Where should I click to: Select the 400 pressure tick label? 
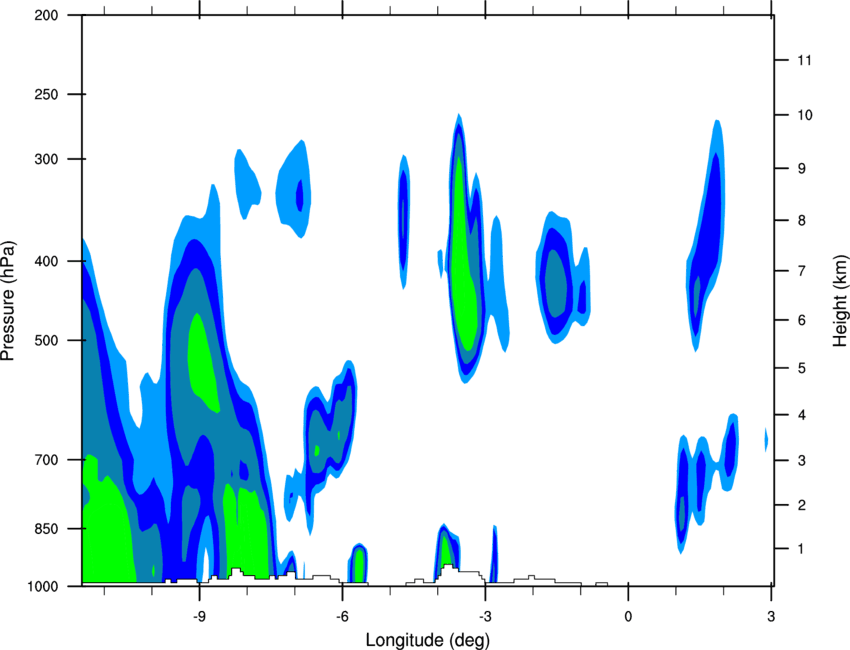pos(46,261)
